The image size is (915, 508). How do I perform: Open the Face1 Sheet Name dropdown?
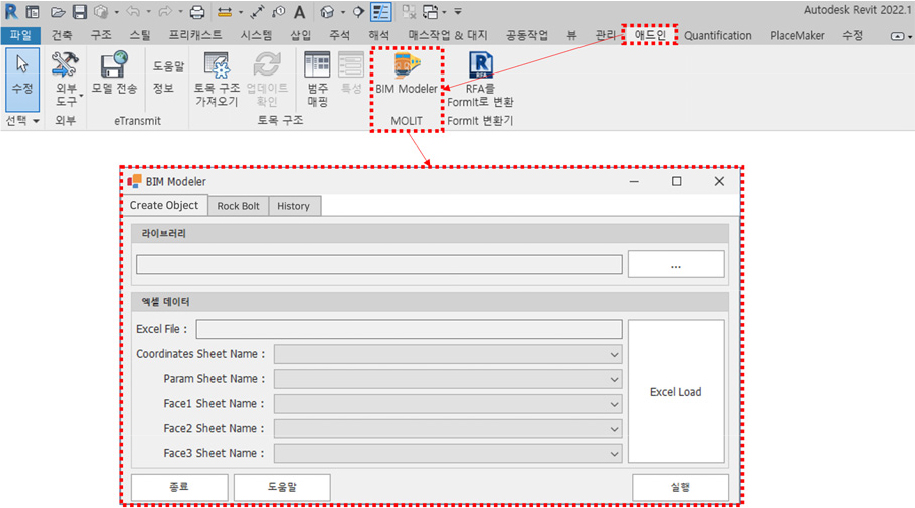tap(448, 404)
